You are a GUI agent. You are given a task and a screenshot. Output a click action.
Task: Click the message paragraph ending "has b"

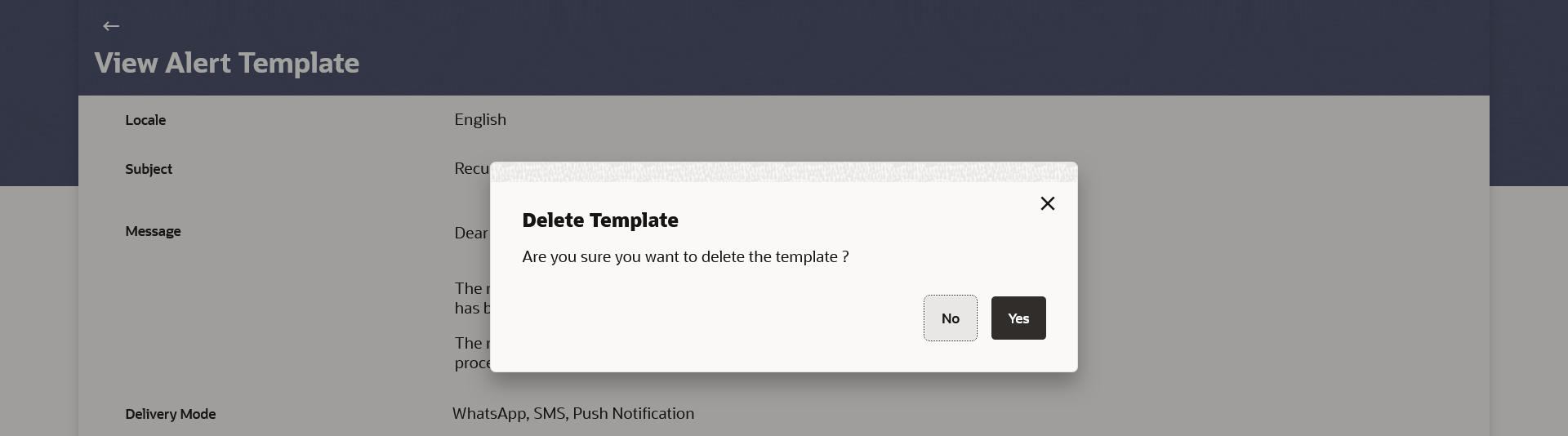click(470, 299)
